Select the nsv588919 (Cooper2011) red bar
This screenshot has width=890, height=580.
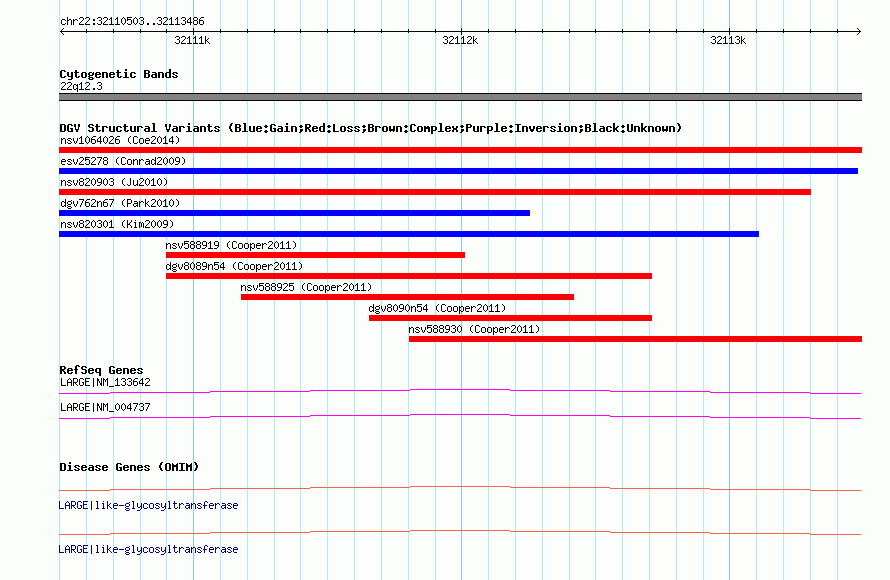tap(316, 255)
